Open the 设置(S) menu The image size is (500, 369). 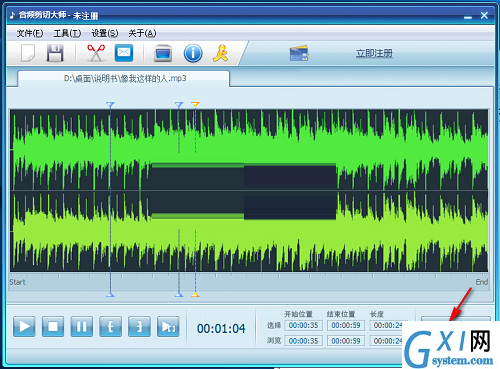point(105,33)
